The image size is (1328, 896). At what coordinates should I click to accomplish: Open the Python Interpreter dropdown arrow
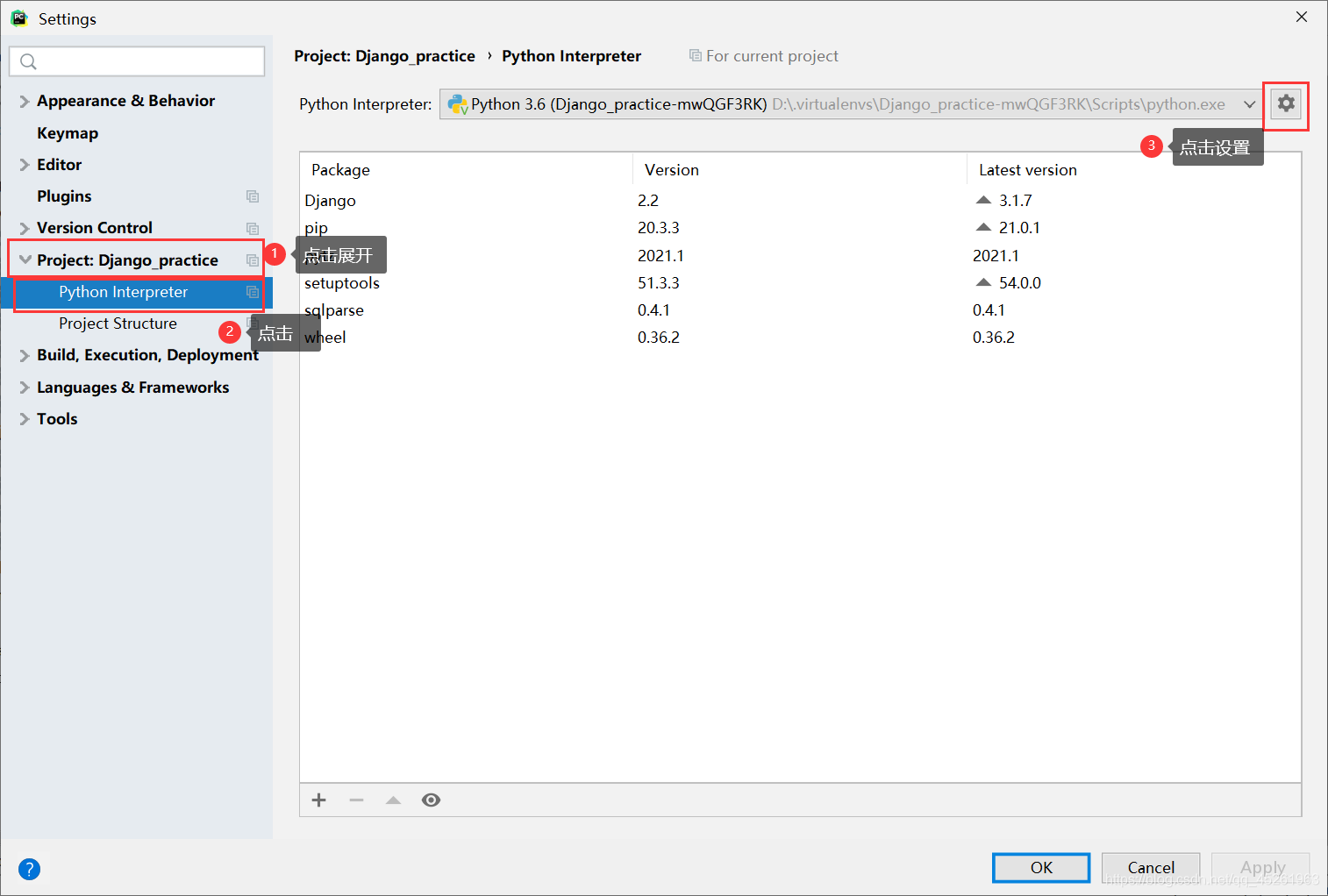point(1249,104)
